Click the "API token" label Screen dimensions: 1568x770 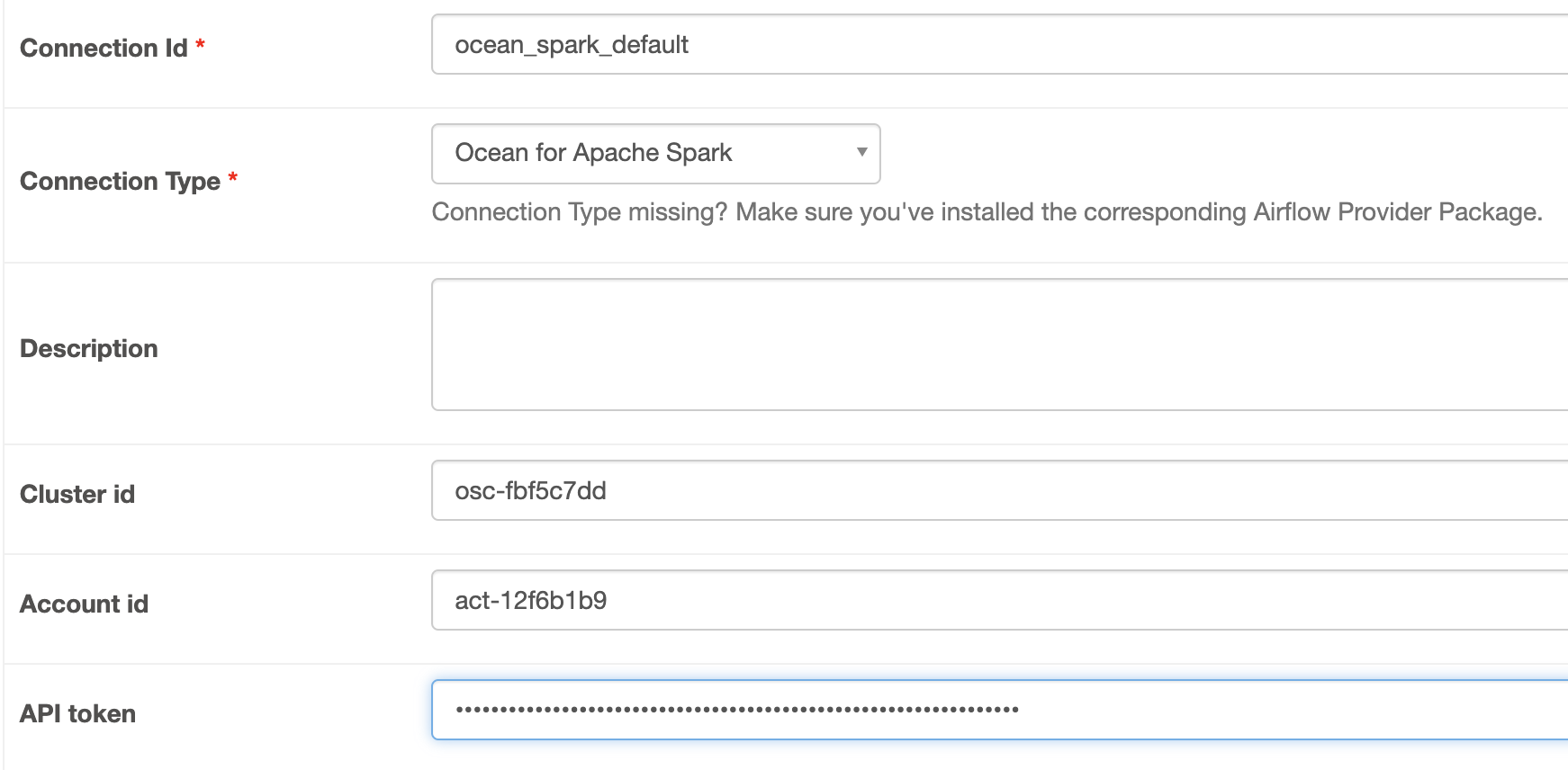point(77,713)
